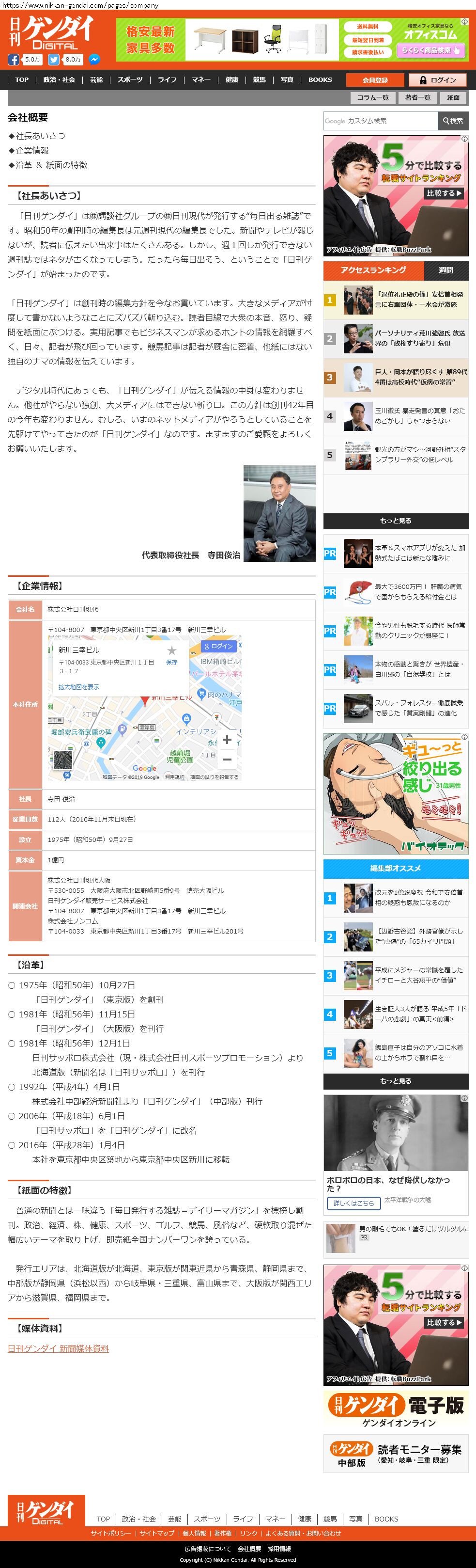The image size is (476, 1568).
Task: Open the 写真 navigation item
Action: coord(287,80)
